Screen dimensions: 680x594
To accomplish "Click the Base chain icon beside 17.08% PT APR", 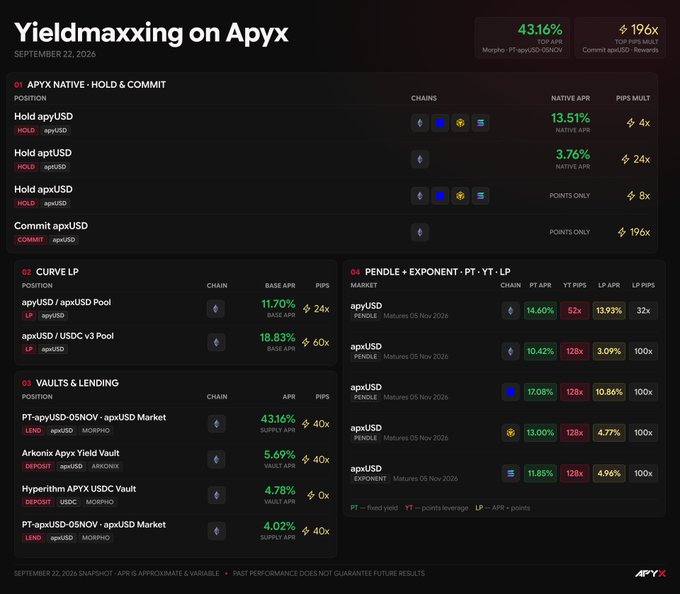I will (x=510, y=392).
